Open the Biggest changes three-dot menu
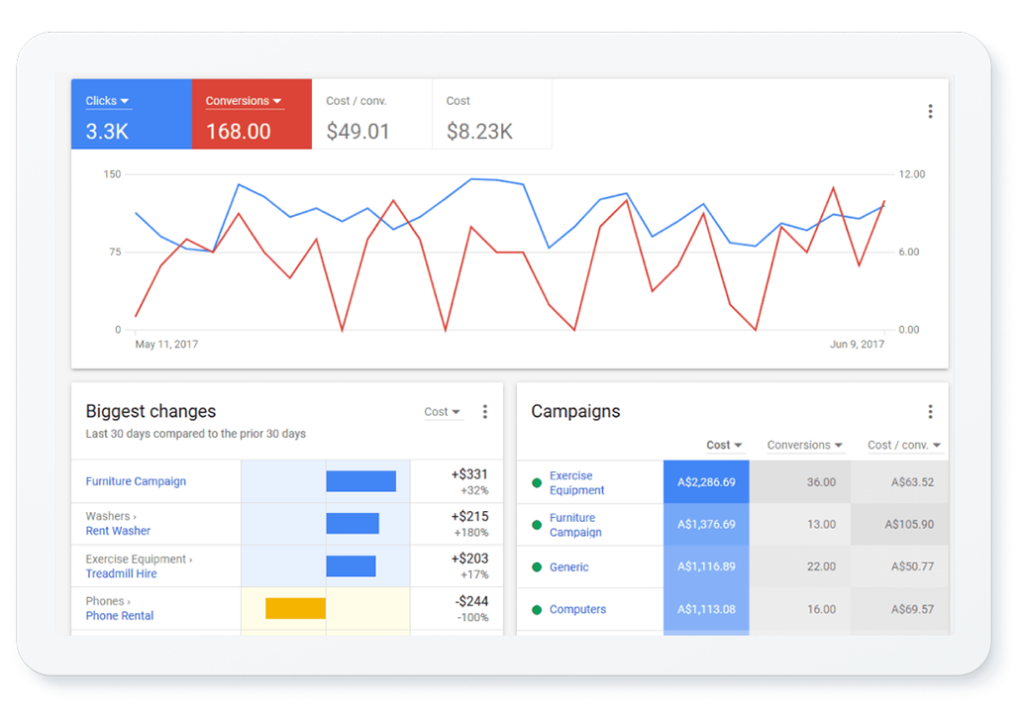Screen dimensions: 1024x721 [485, 411]
